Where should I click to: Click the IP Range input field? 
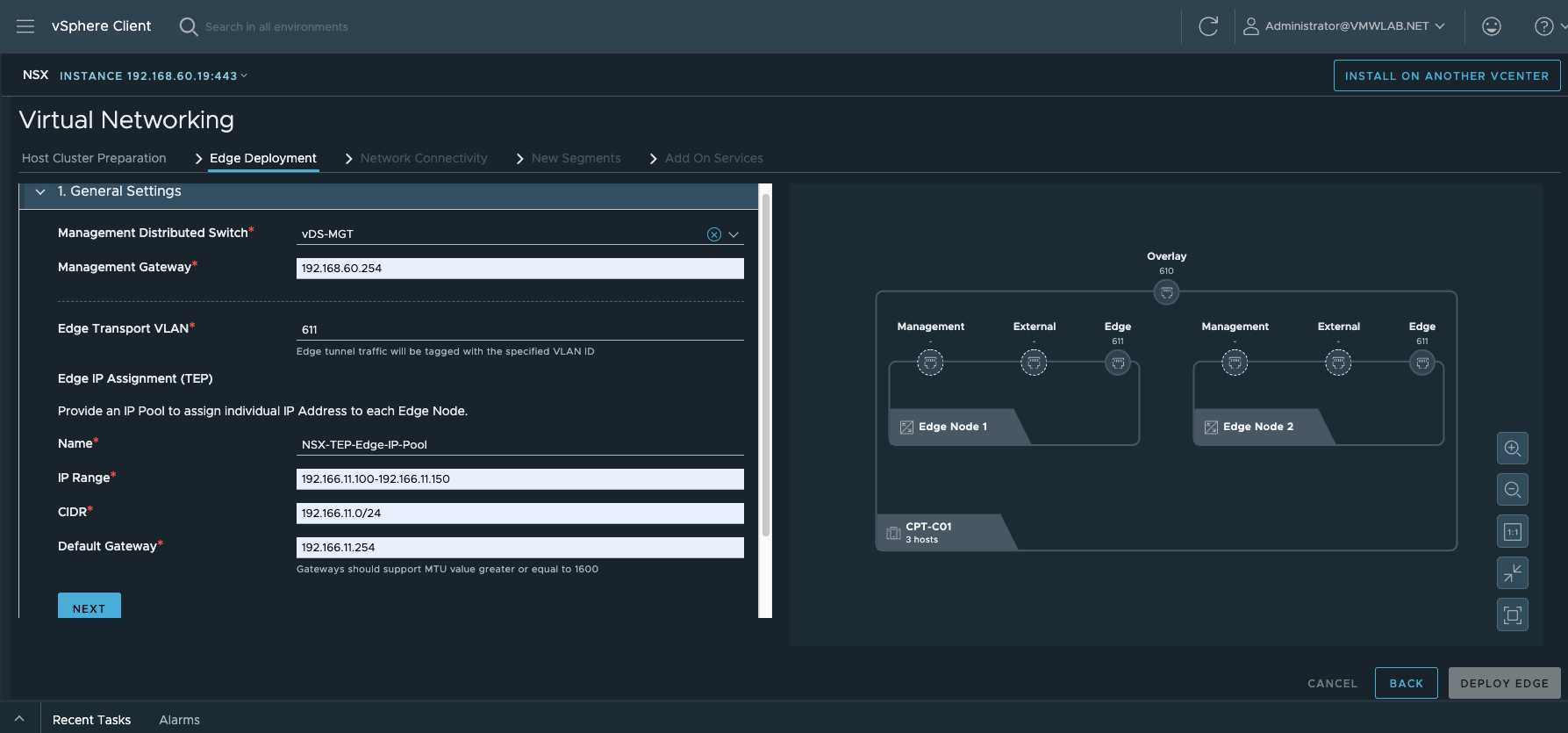[519, 479]
